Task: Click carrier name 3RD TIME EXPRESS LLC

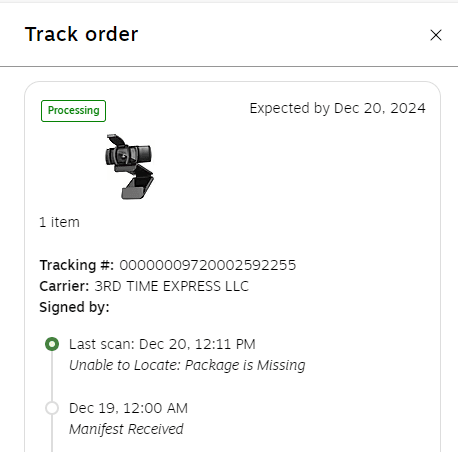Action: coord(172,286)
